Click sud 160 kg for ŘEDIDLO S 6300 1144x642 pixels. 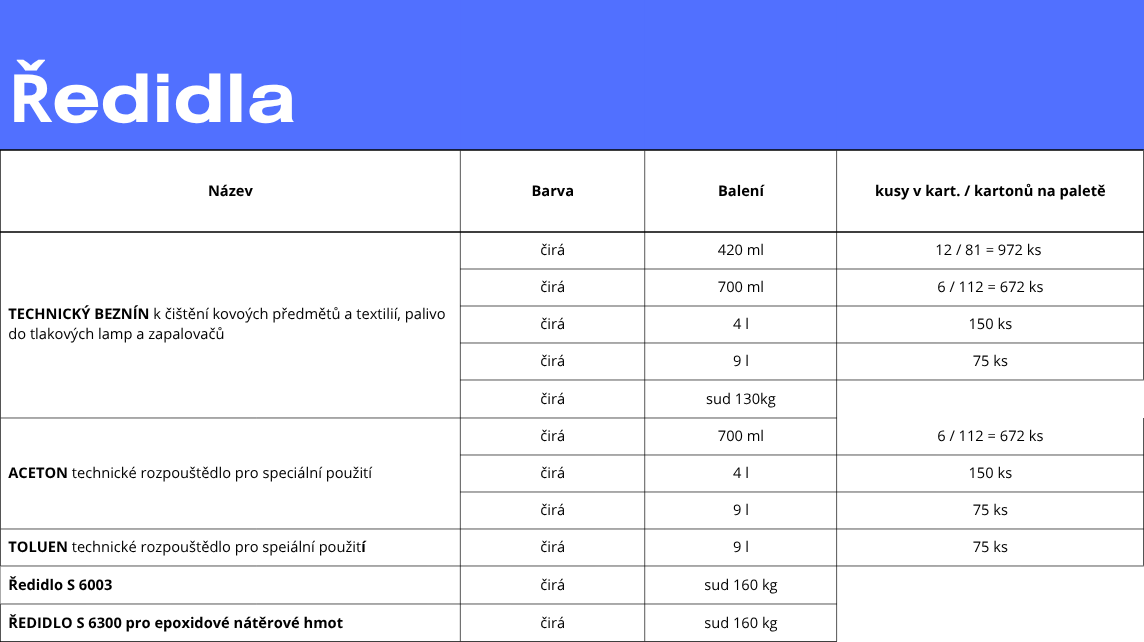[740, 623]
